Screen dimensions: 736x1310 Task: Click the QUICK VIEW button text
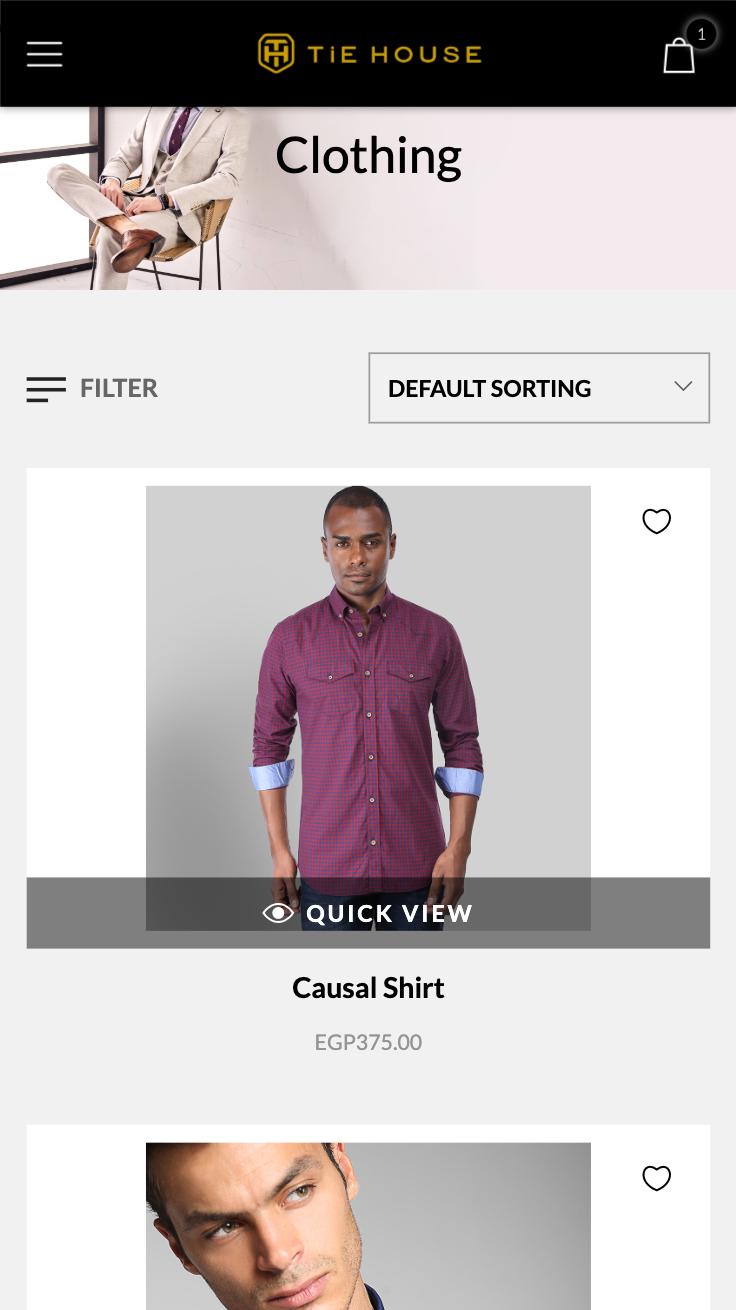tap(390, 913)
